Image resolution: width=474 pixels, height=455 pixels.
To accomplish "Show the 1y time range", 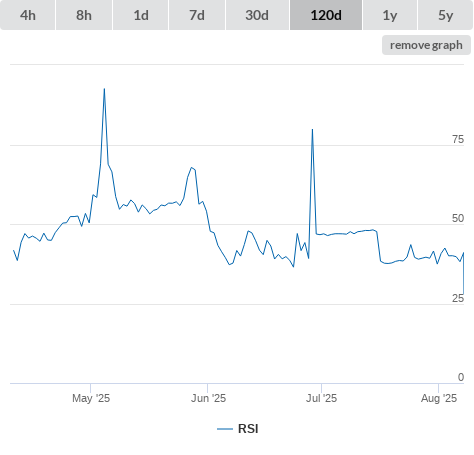I will (x=390, y=15).
